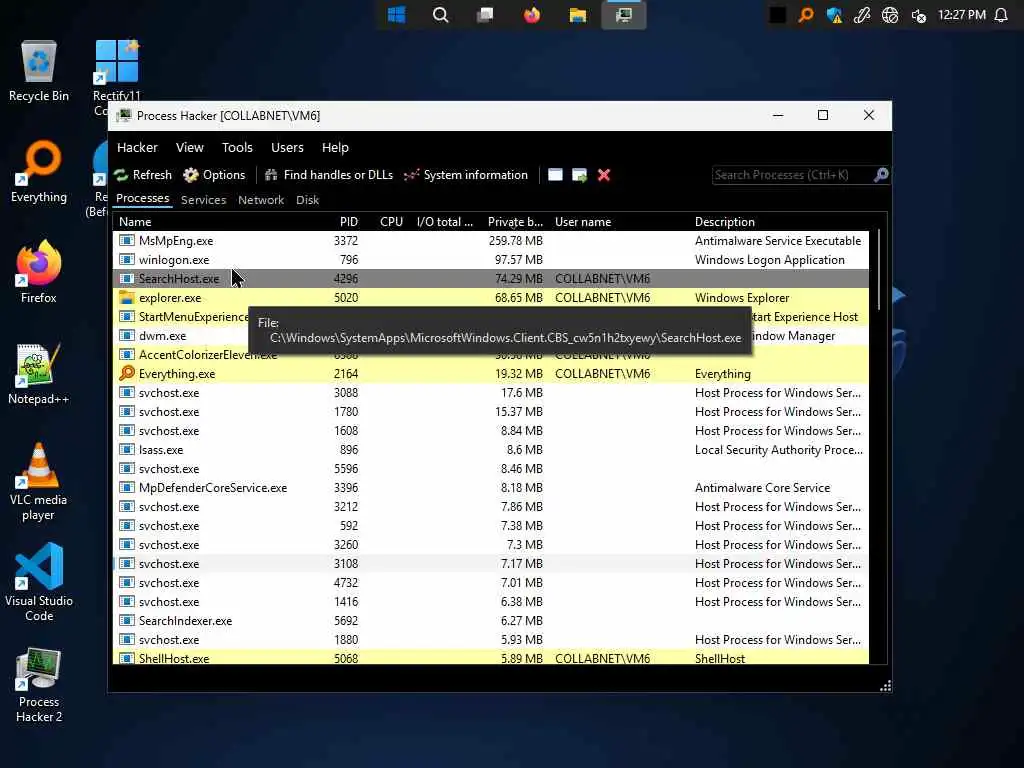Click the 12:27 PM clock

tap(962, 15)
